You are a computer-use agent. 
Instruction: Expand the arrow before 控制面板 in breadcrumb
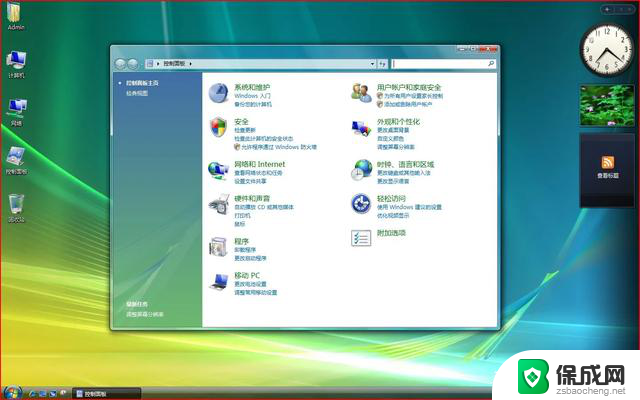click(158, 64)
